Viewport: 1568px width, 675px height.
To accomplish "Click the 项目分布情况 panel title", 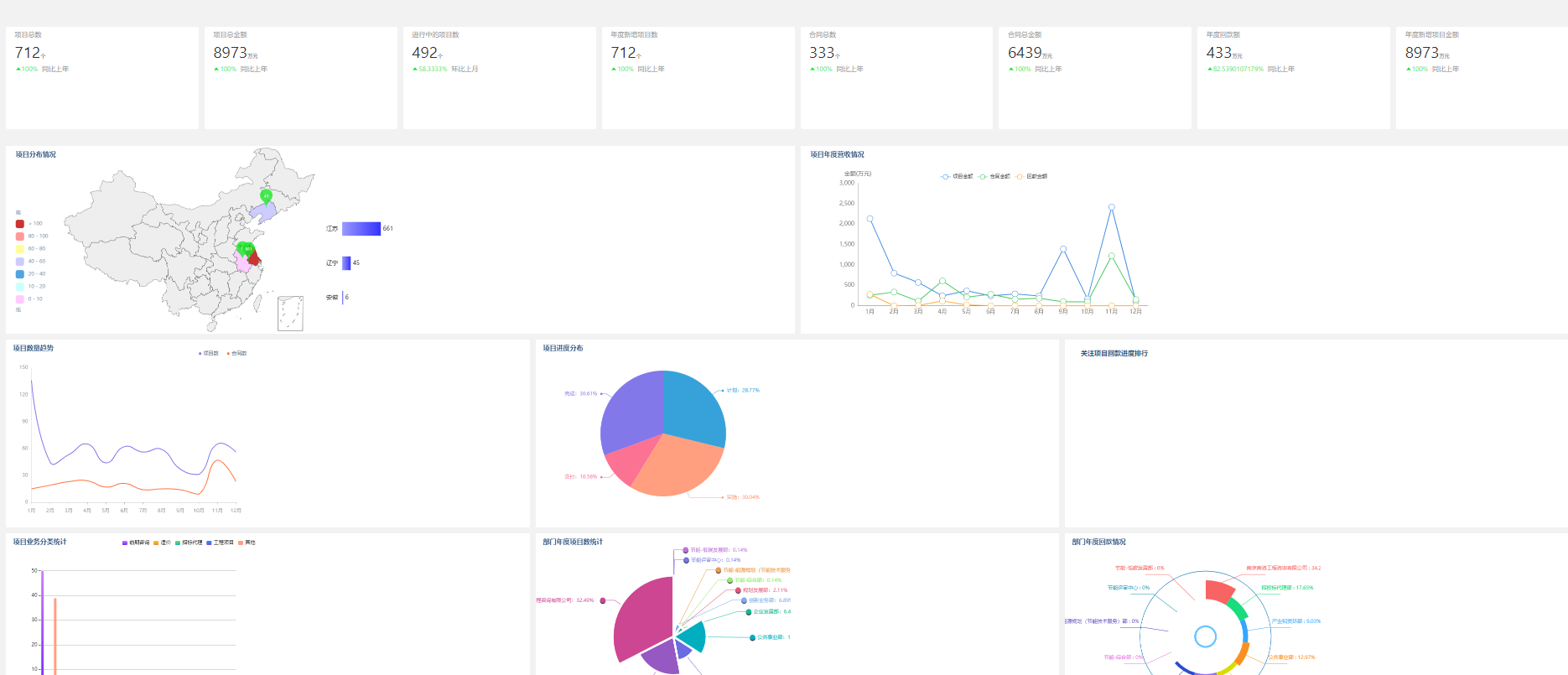I will (x=36, y=154).
